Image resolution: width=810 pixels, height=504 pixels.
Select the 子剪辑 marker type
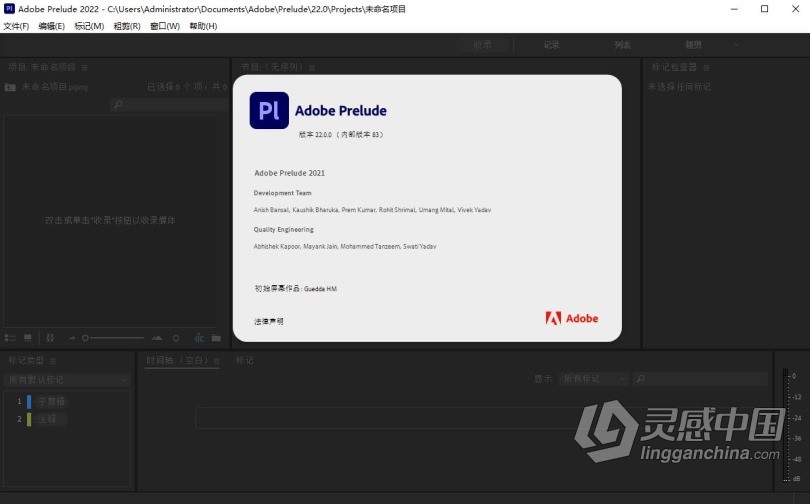click(52, 401)
